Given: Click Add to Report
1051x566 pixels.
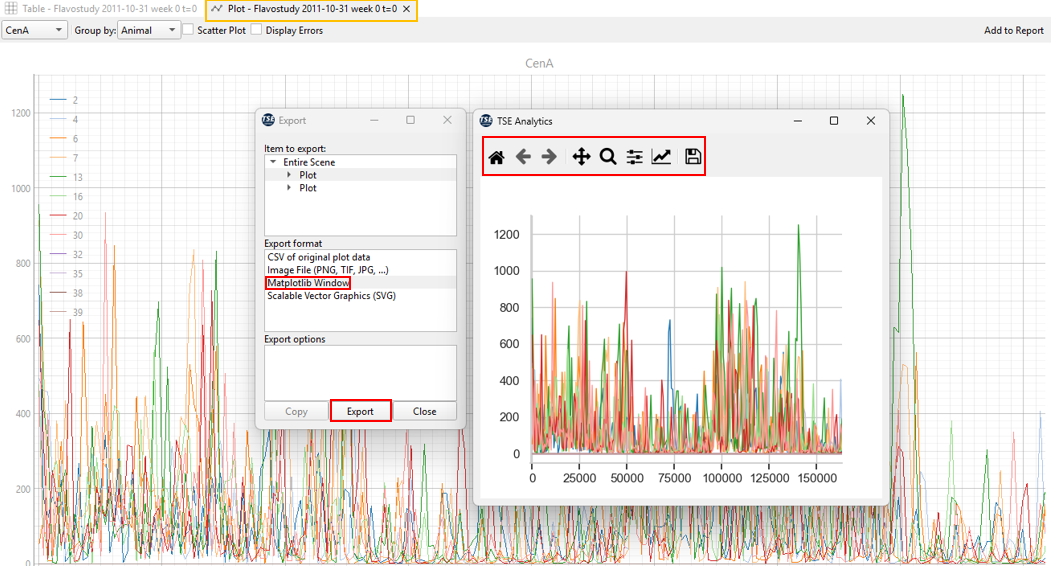Looking at the screenshot, I should pos(1013,30).
